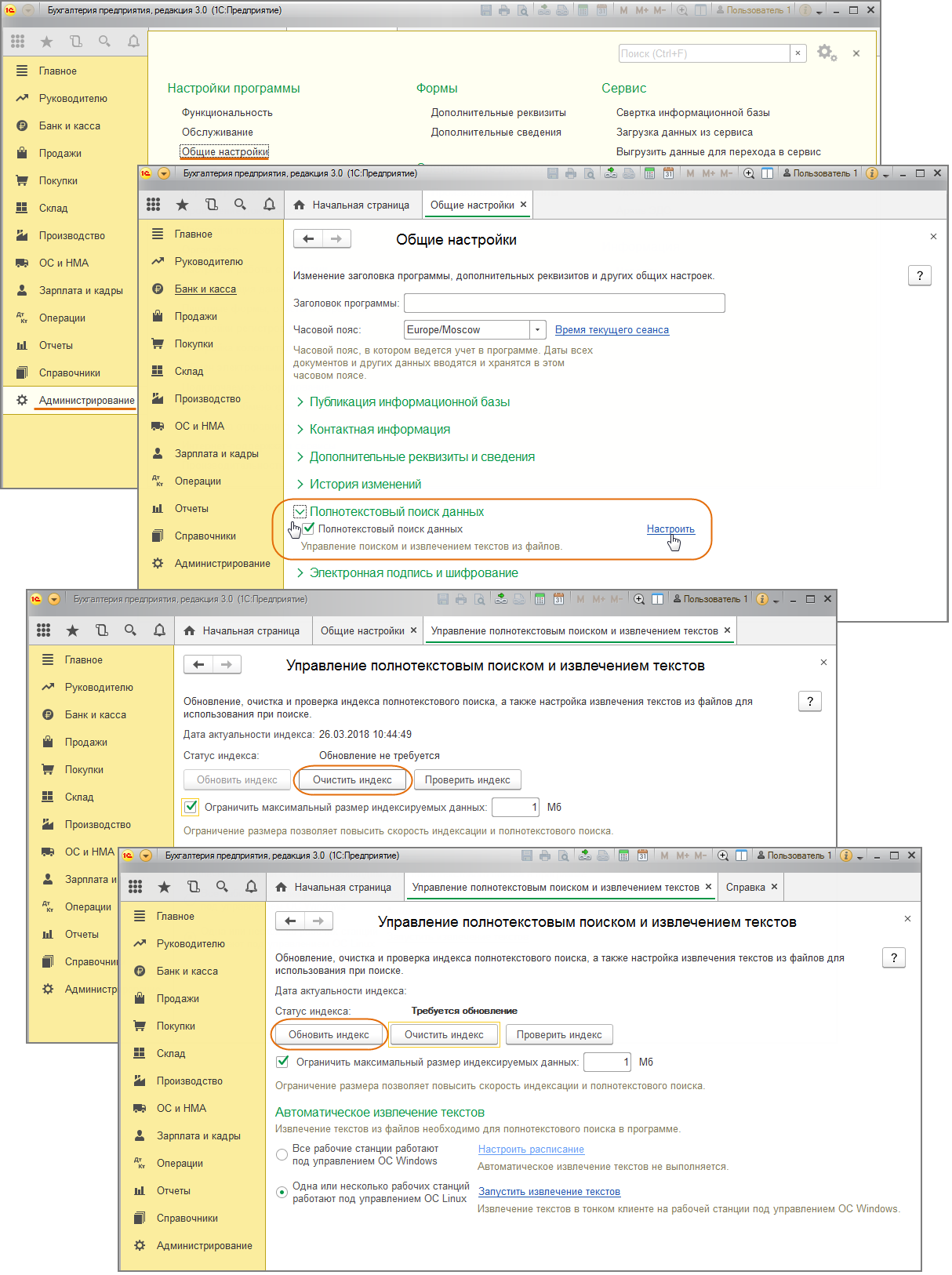Close the Справка tab using its x icon

tap(774, 887)
